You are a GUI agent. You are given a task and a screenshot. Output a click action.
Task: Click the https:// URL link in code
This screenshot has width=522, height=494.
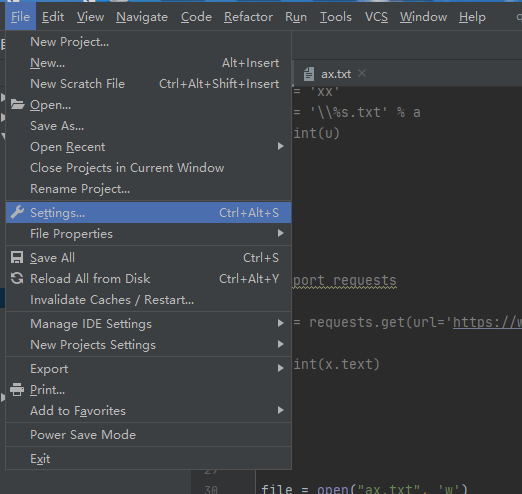point(487,322)
